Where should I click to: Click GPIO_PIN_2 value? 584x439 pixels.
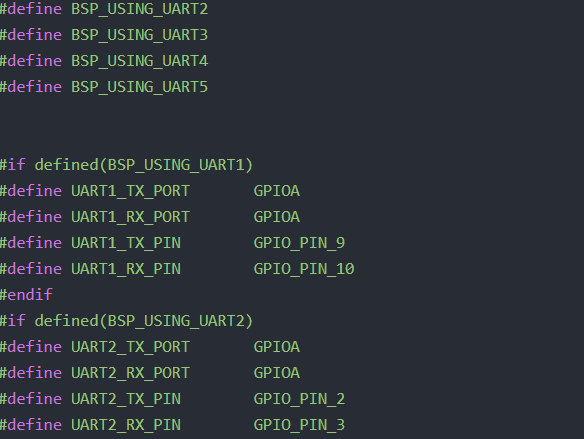[299, 399]
